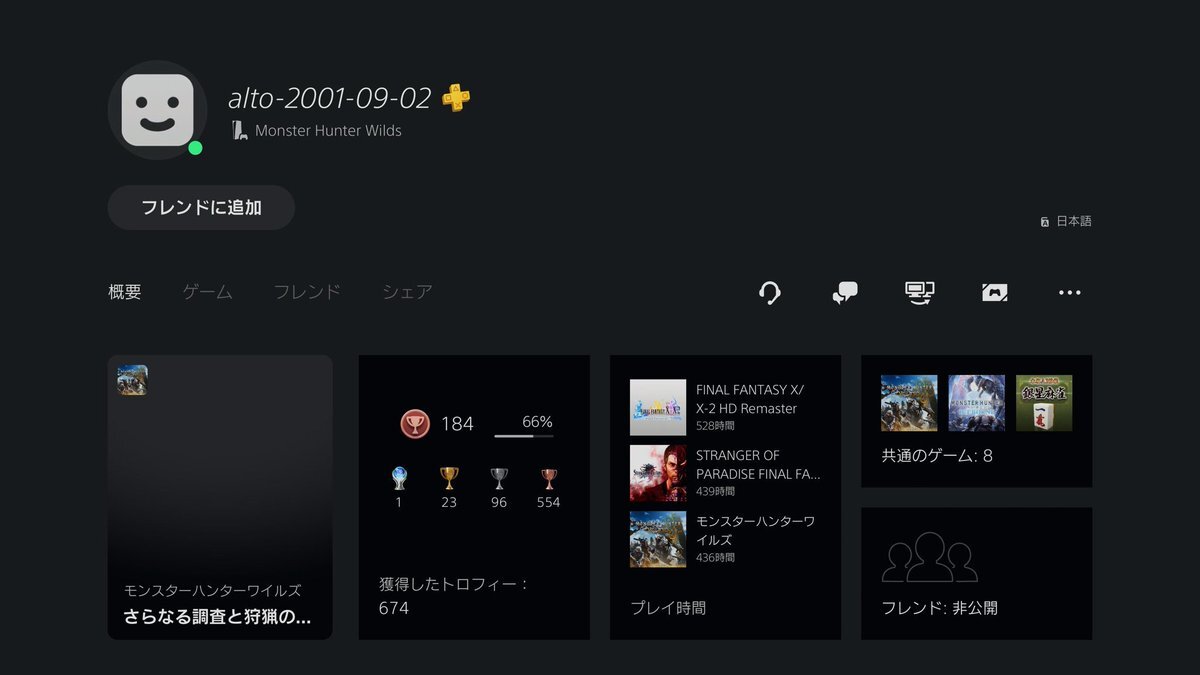This screenshot has height=675, width=1200.
Task: Open the 獲得したトロフィー 674 card
Action: tap(474, 497)
